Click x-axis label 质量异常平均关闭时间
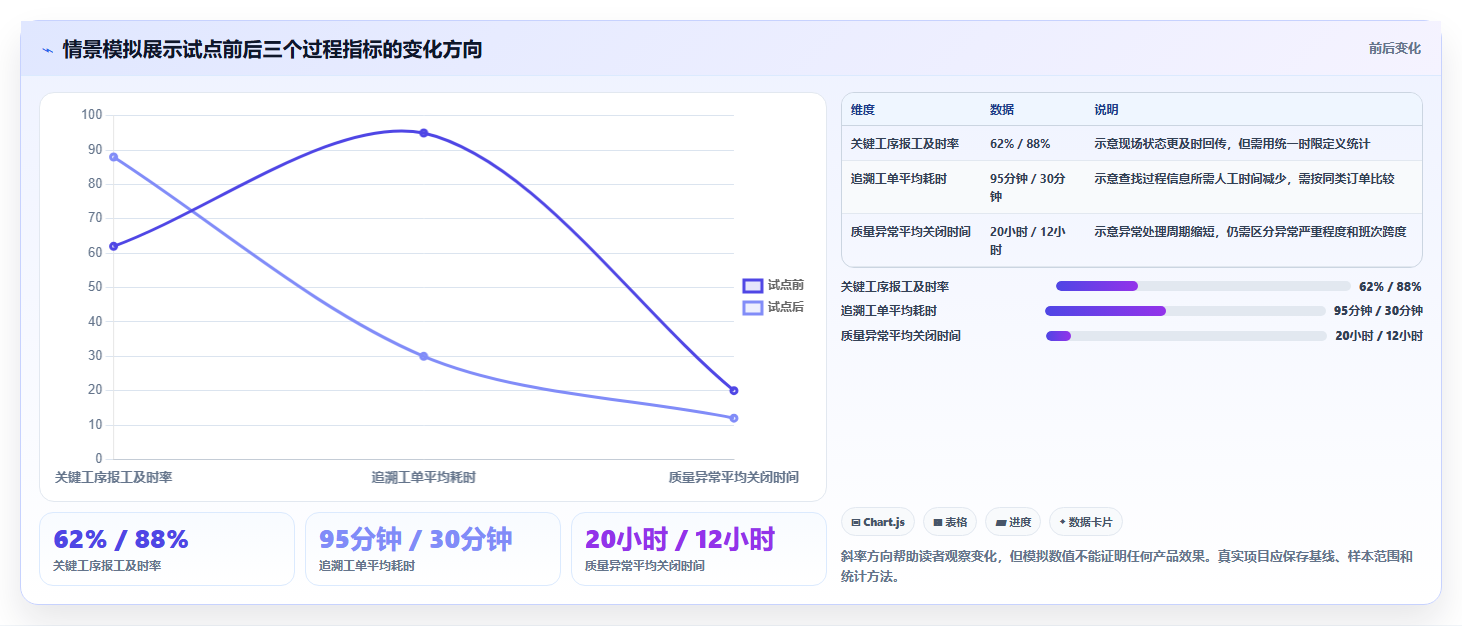The image size is (1462, 626). tap(734, 478)
